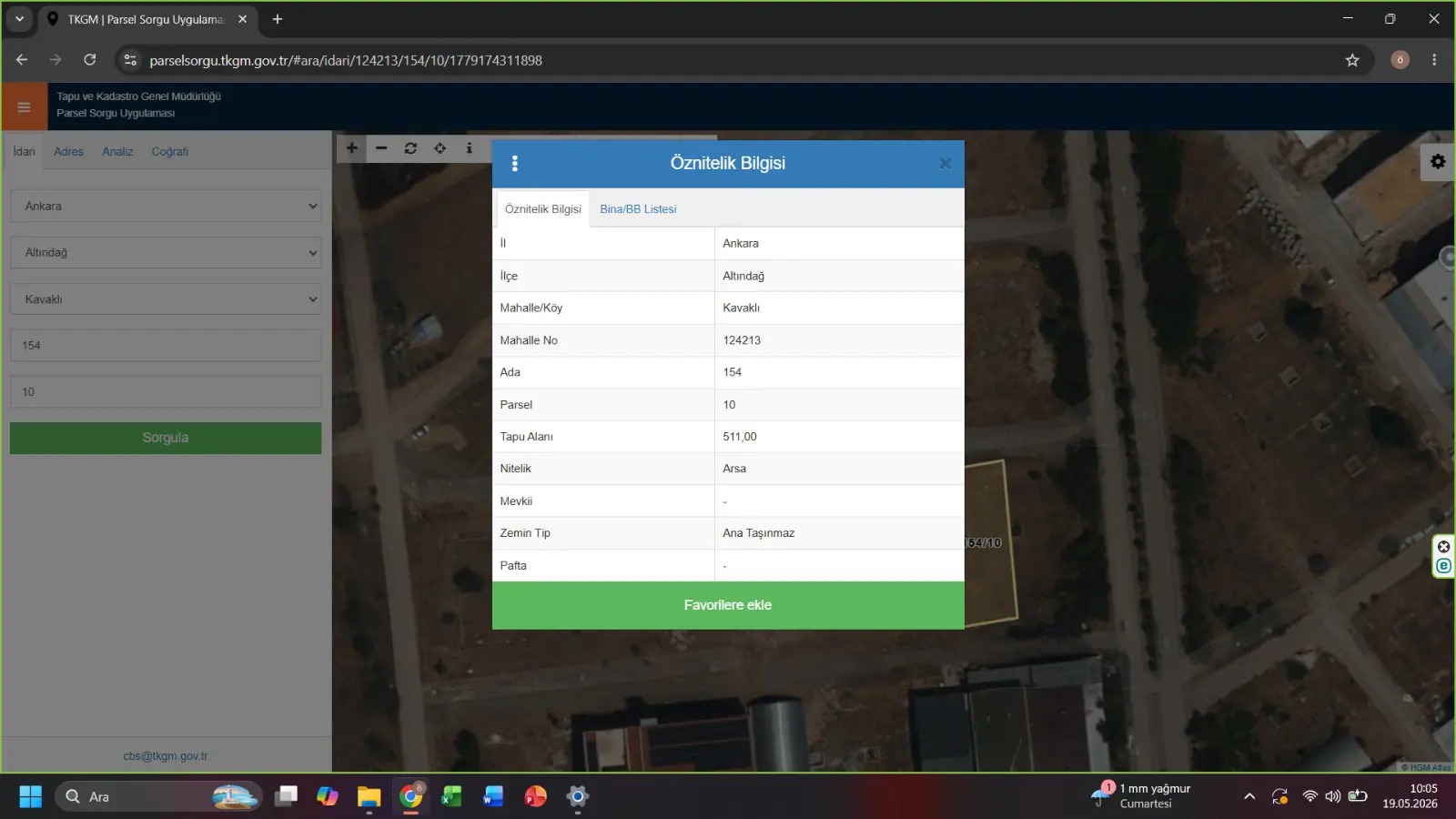Close the Öznitelik Bilgisi dialog
Viewport: 1456px width, 819px height.
[x=945, y=164]
